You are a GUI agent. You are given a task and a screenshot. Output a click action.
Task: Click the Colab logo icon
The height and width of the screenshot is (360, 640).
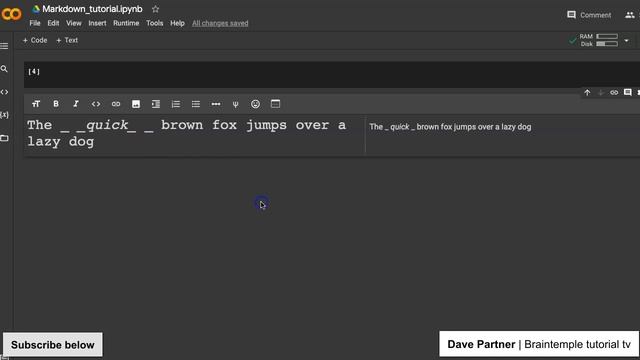click(11, 14)
